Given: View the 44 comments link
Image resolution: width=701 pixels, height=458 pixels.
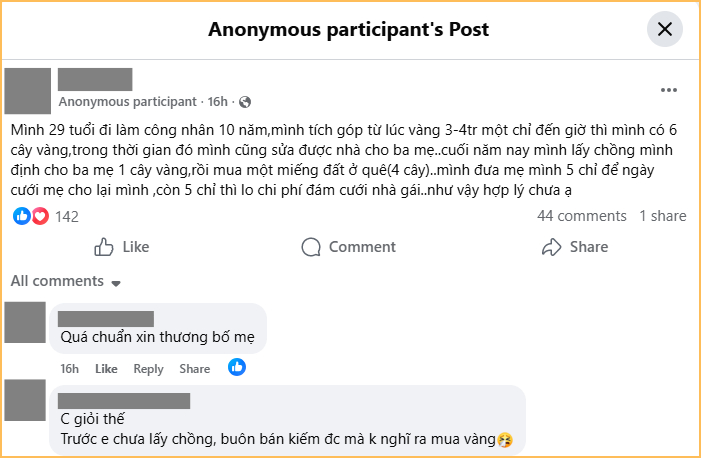Looking at the screenshot, I should coord(581,216).
